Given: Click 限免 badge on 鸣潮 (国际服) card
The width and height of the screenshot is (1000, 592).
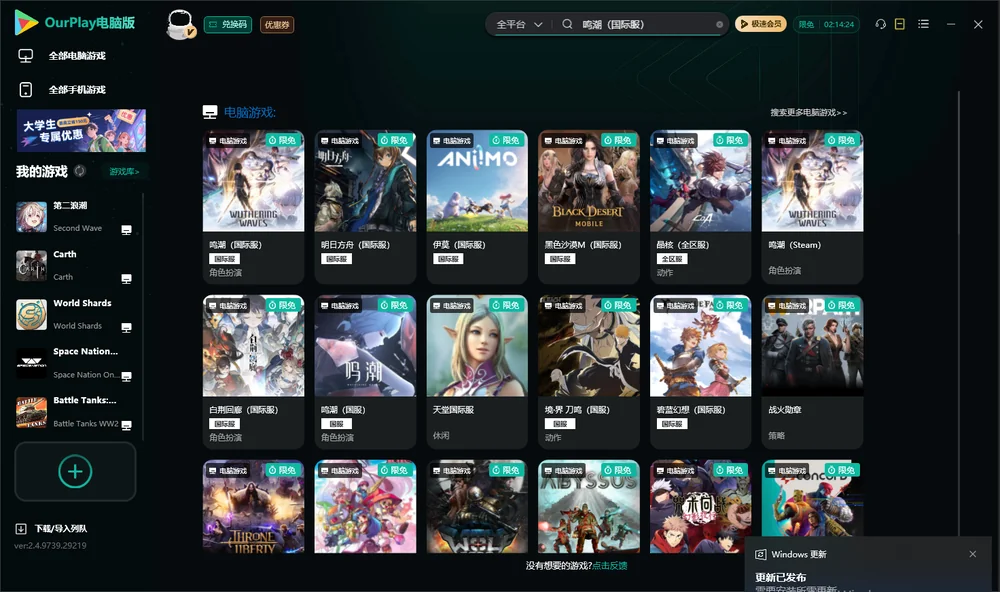Looking at the screenshot, I should click(283, 140).
